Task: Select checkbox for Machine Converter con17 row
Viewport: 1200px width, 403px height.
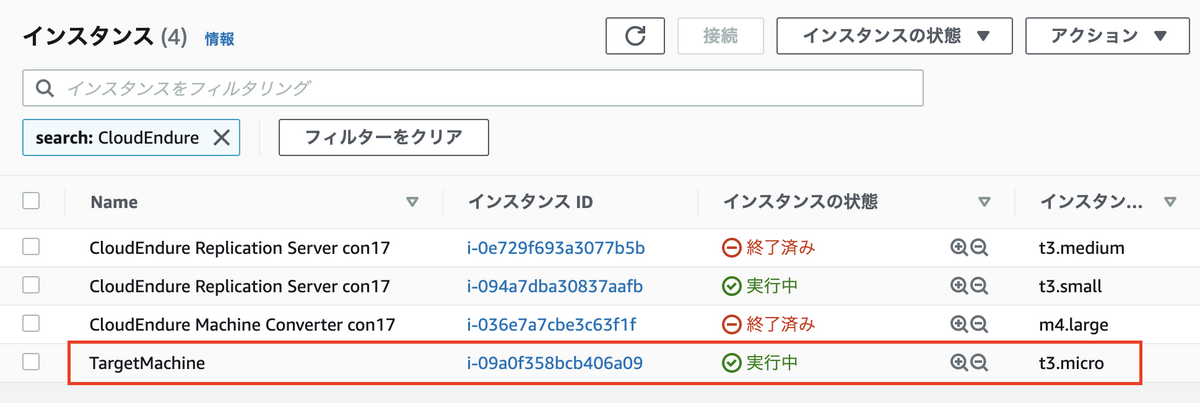Action: click(x=31, y=323)
